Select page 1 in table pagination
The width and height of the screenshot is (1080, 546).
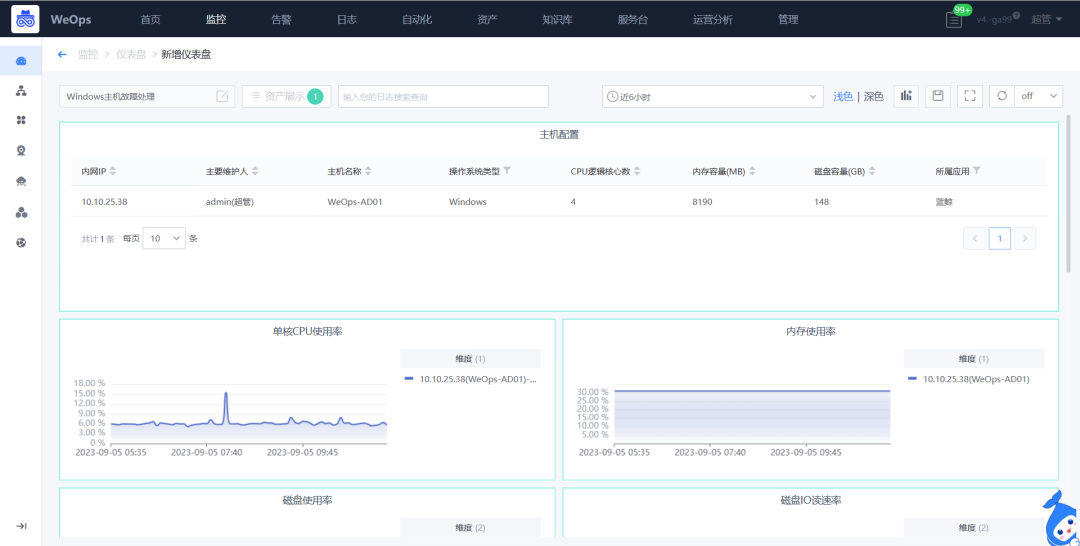click(x=999, y=238)
